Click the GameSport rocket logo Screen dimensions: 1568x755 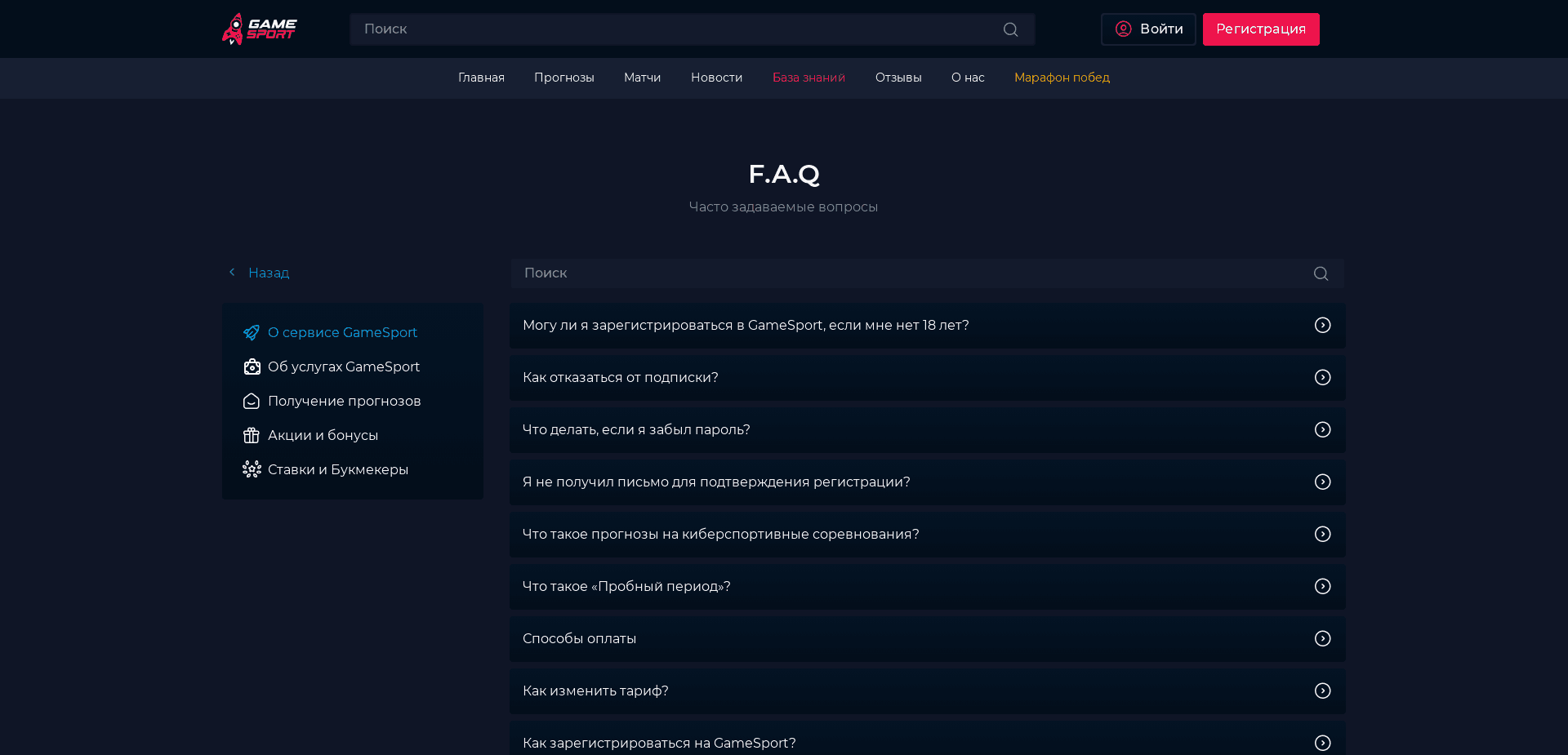(258, 29)
